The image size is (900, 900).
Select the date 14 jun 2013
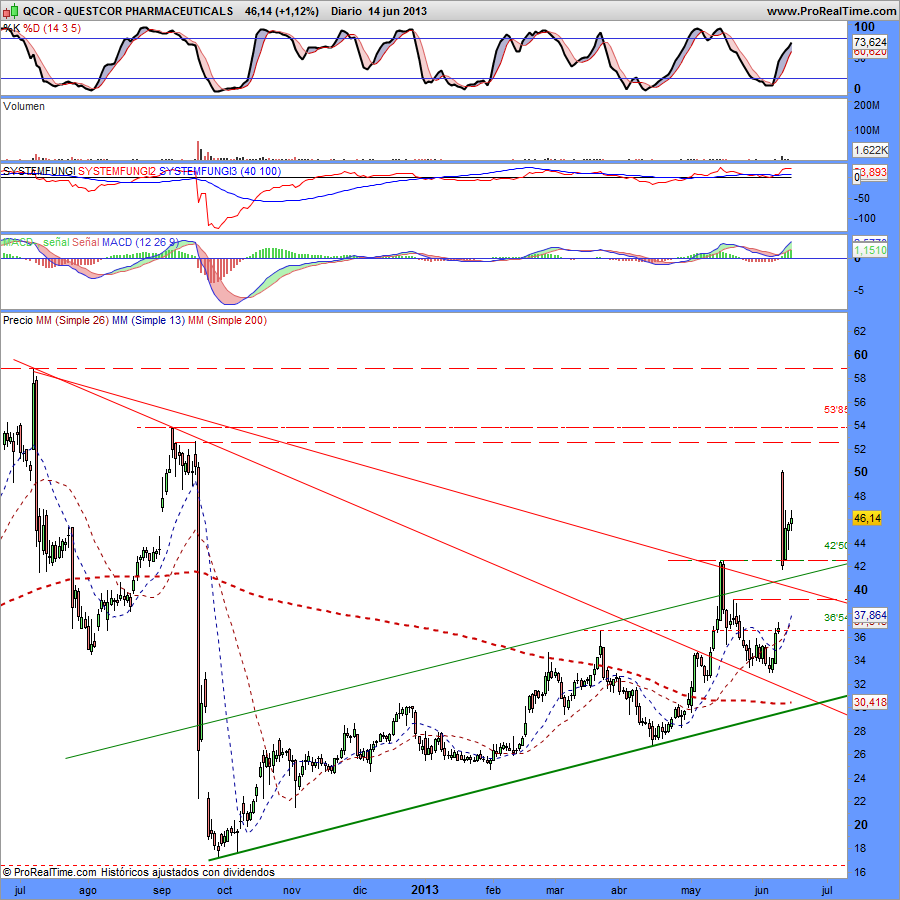[397, 11]
